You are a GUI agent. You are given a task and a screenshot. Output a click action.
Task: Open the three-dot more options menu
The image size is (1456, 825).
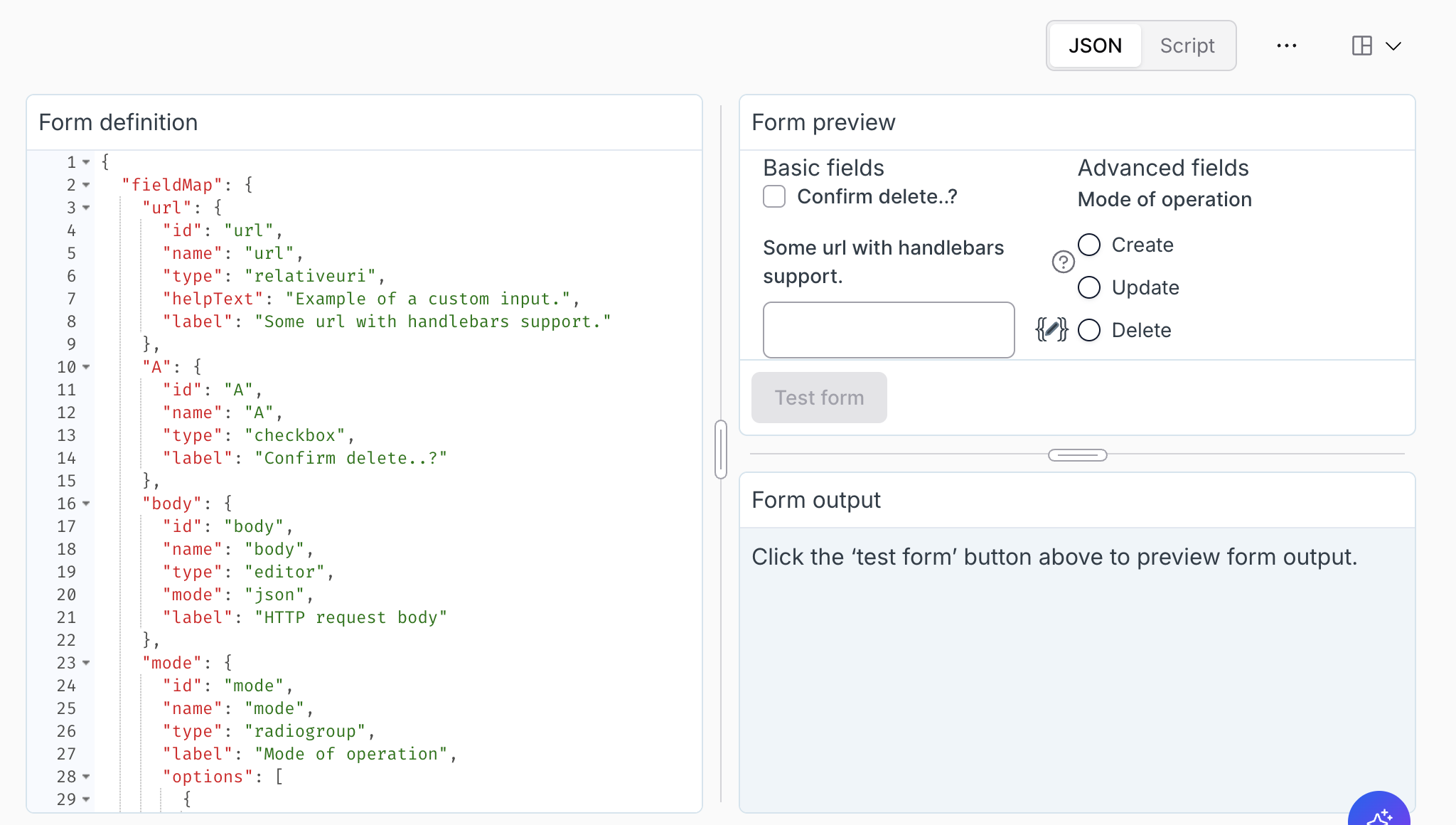tap(1286, 46)
